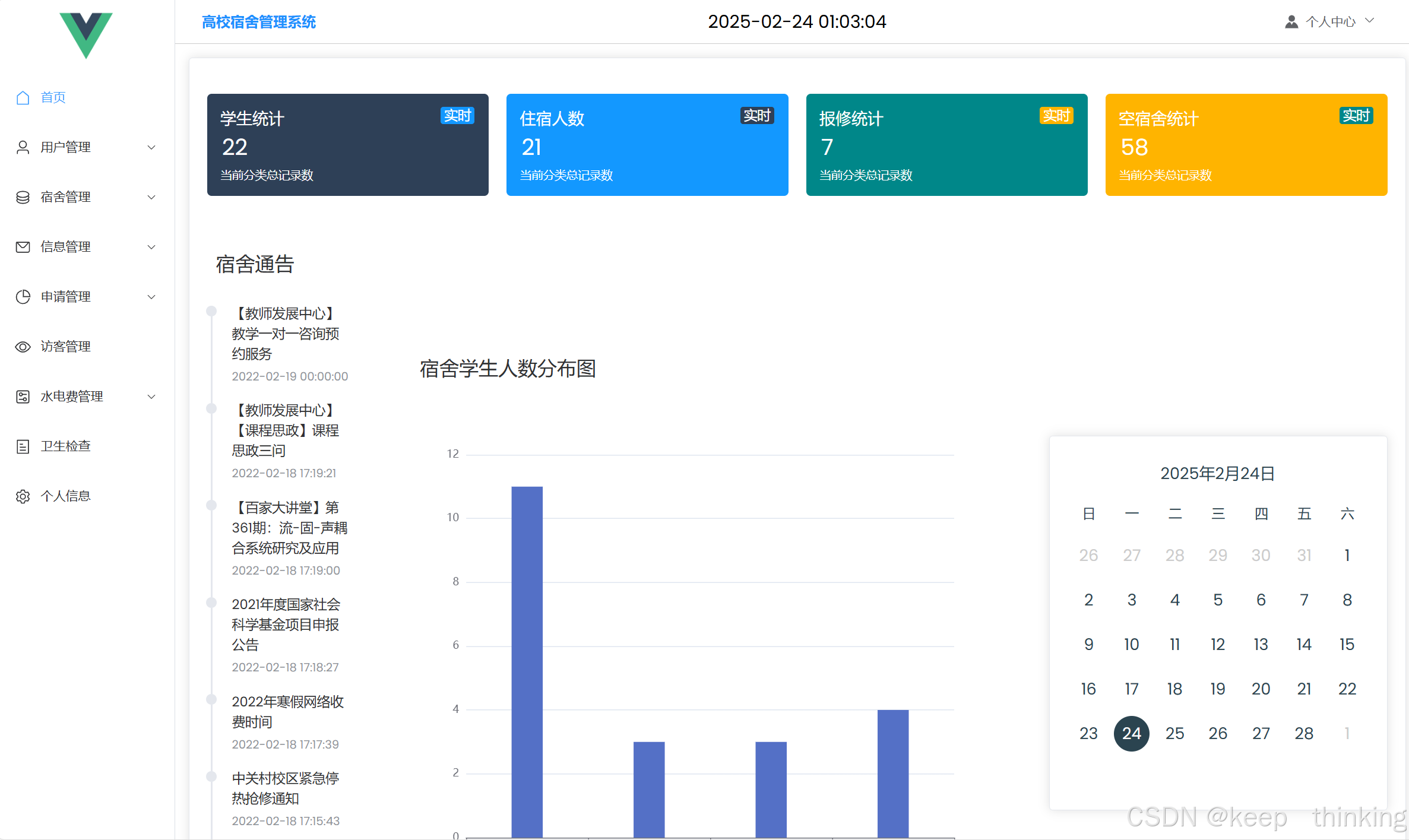Click the hygiene inspection document icon
This screenshot has width=1409, height=840.
pyautogui.click(x=23, y=446)
